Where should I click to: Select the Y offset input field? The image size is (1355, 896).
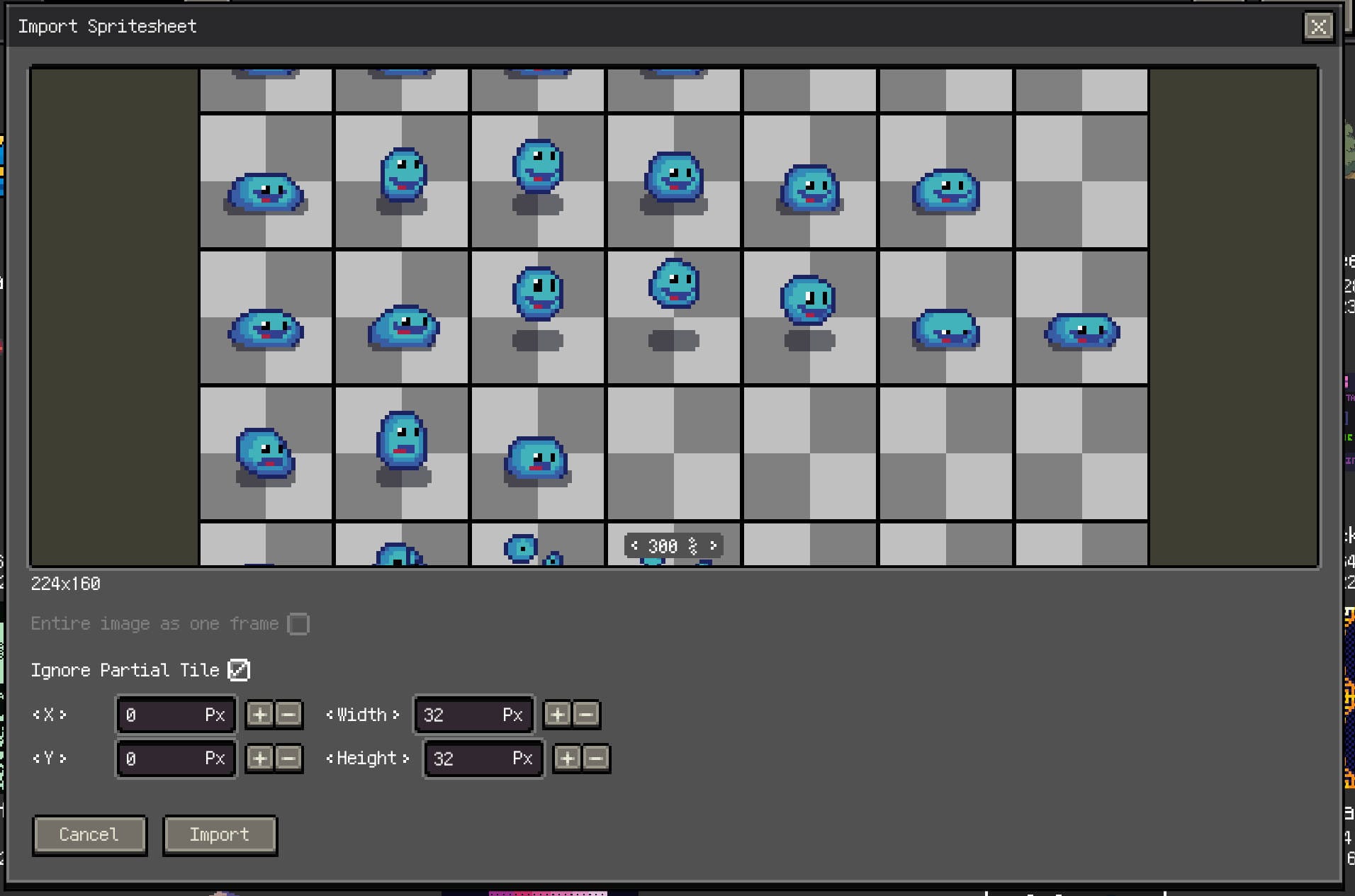(176, 759)
